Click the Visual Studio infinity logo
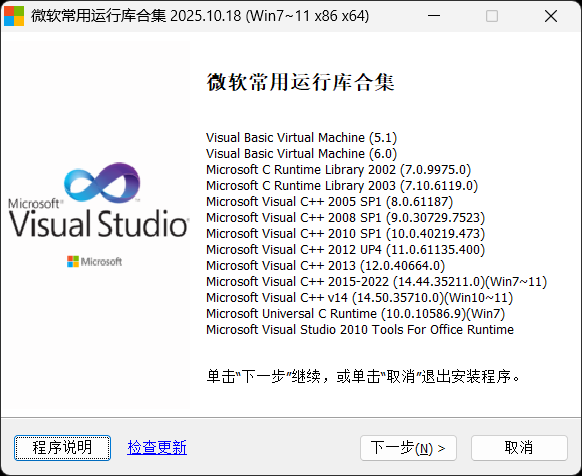This screenshot has height=476, width=582. 102,183
